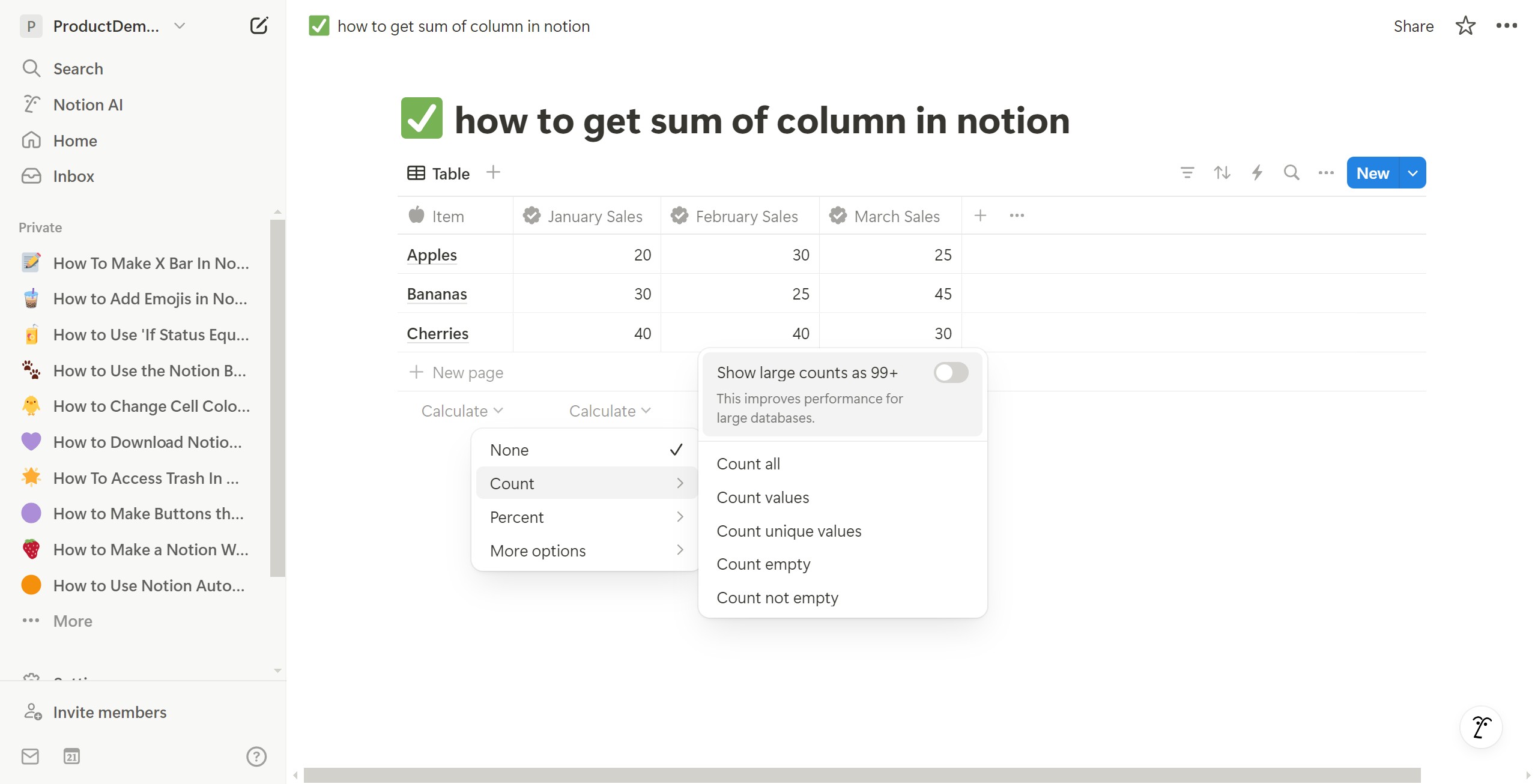Open the property options dots in the header row
Viewport: 1538px width, 784px height.
[x=1017, y=216]
